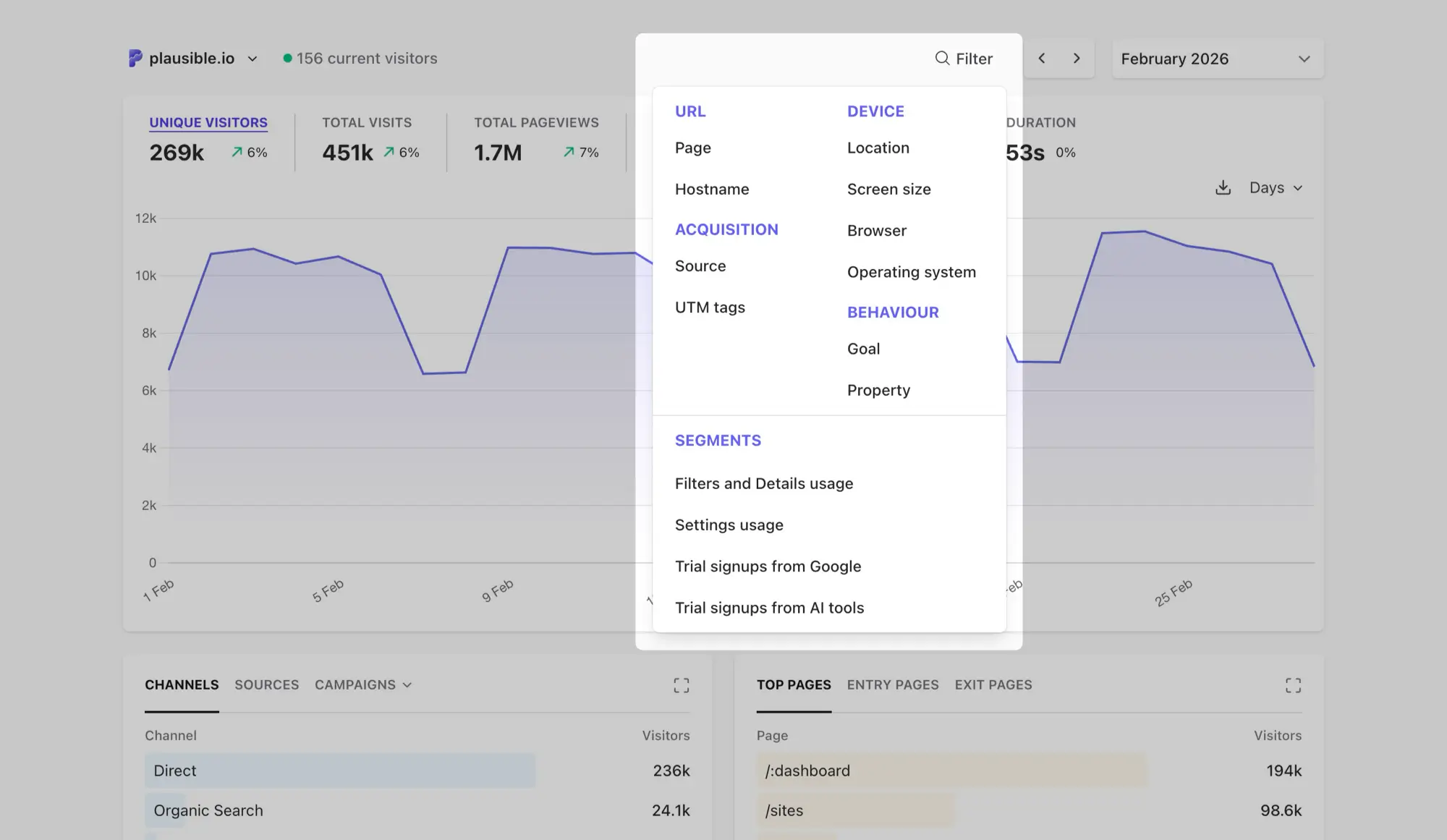The image size is (1447, 840).
Task: Select the Page filter option
Action: (692, 148)
